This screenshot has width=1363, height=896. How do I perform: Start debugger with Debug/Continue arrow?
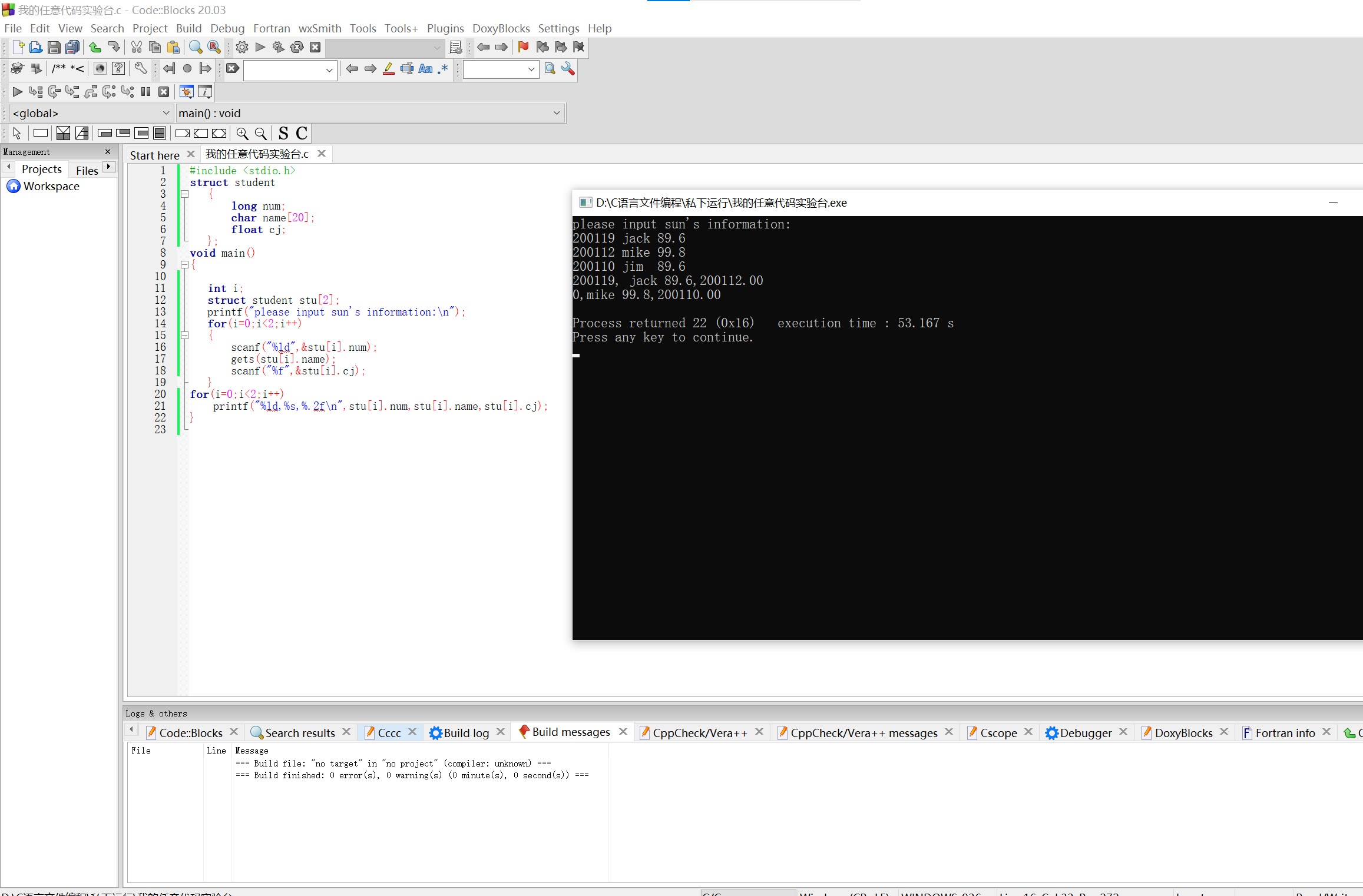[17, 92]
